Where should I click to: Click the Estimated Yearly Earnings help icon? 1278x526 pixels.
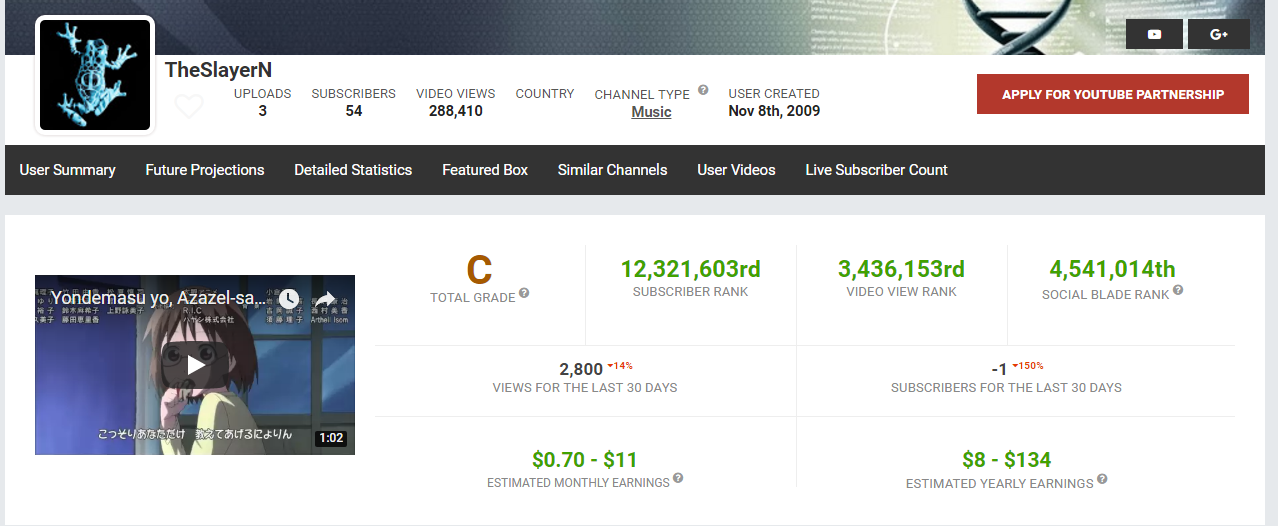coord(1102,479)
